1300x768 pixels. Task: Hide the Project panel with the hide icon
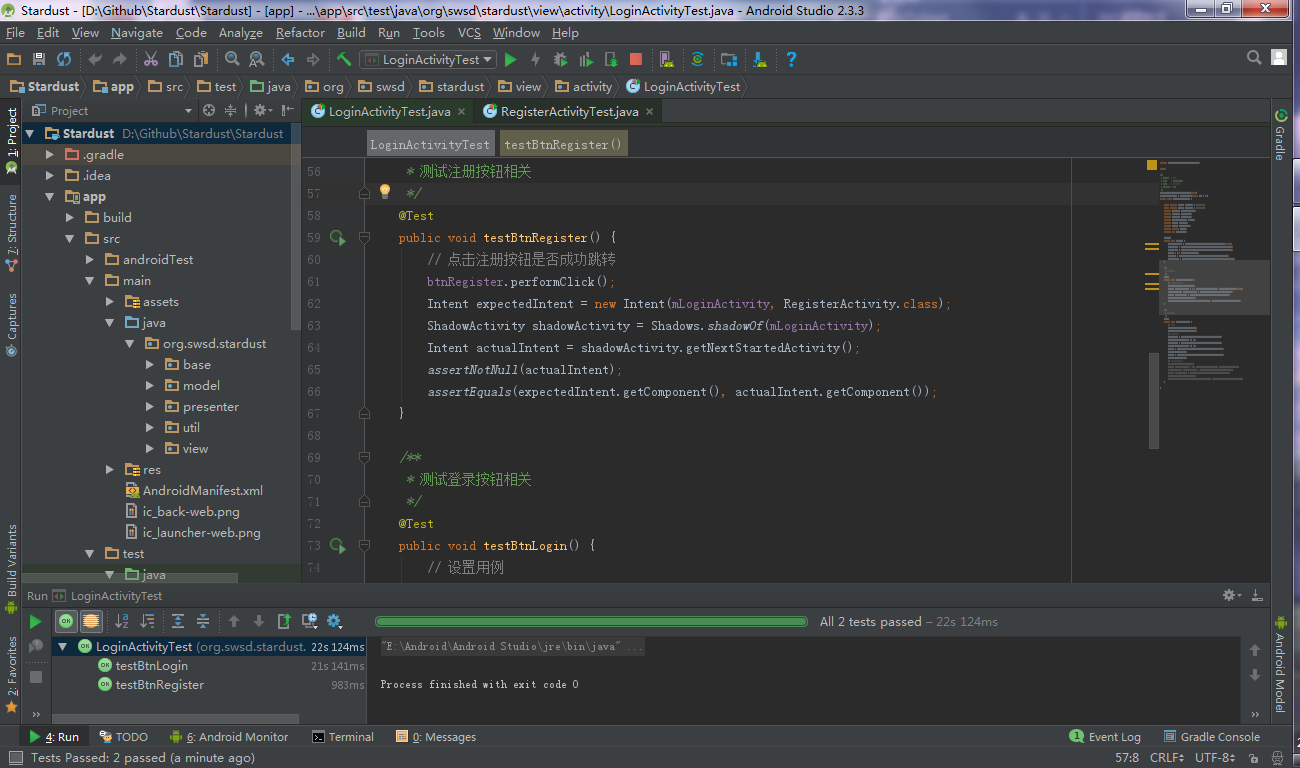[288, 111]
